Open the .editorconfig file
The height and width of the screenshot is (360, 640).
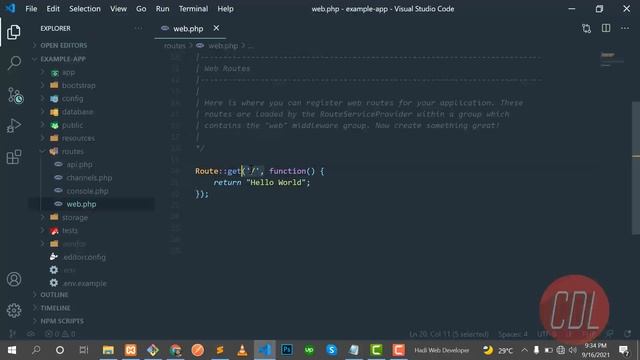[84, 257]
